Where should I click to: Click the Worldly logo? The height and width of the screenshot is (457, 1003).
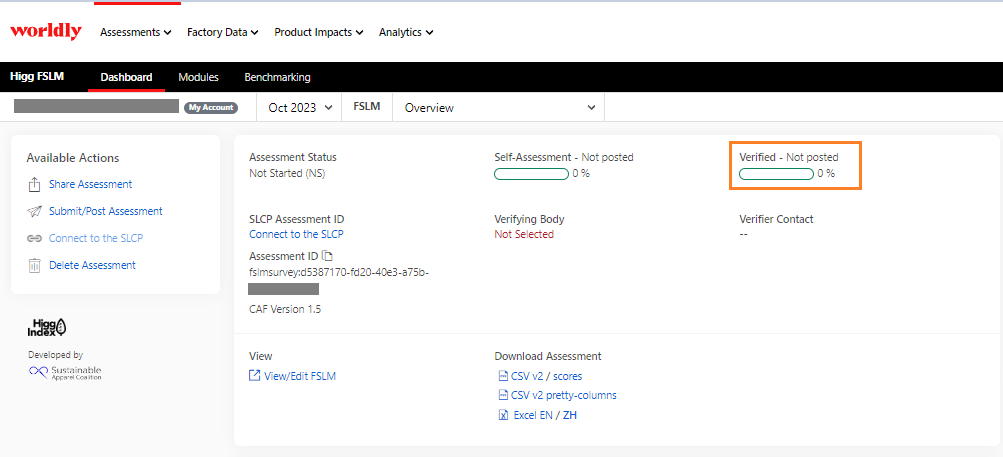[x=46, y=32]
